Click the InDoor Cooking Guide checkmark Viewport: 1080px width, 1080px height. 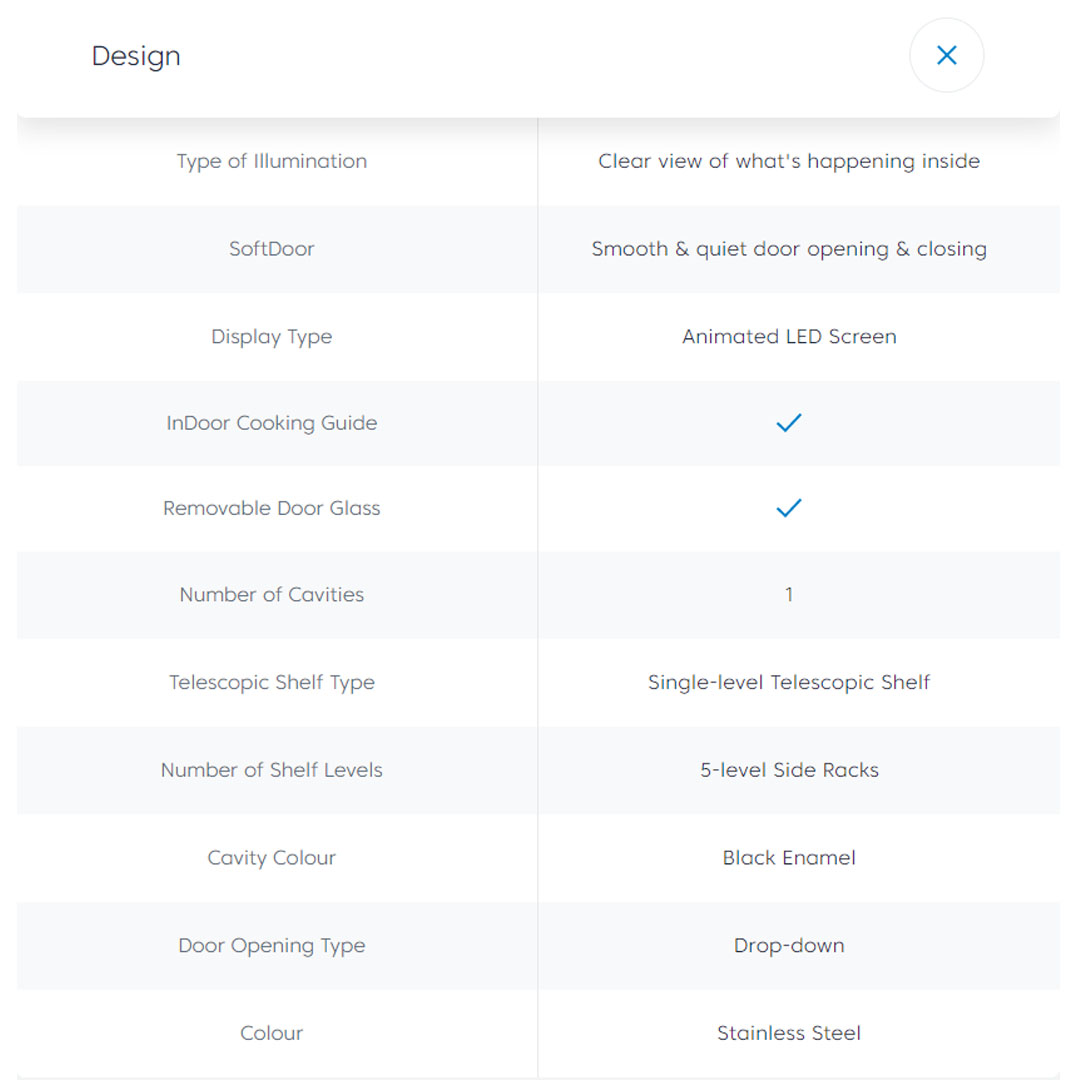[789, 423]
